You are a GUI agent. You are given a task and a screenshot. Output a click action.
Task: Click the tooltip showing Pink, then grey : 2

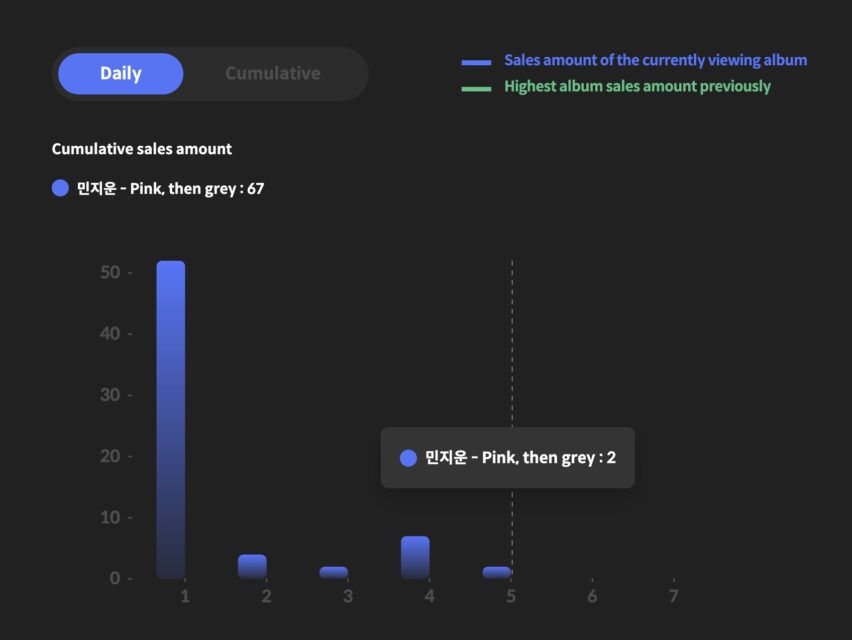click(x=508, y=458)
